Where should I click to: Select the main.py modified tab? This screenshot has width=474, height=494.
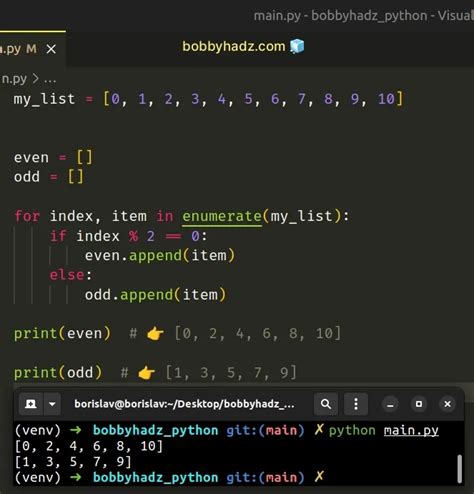(x=32, y=49)
